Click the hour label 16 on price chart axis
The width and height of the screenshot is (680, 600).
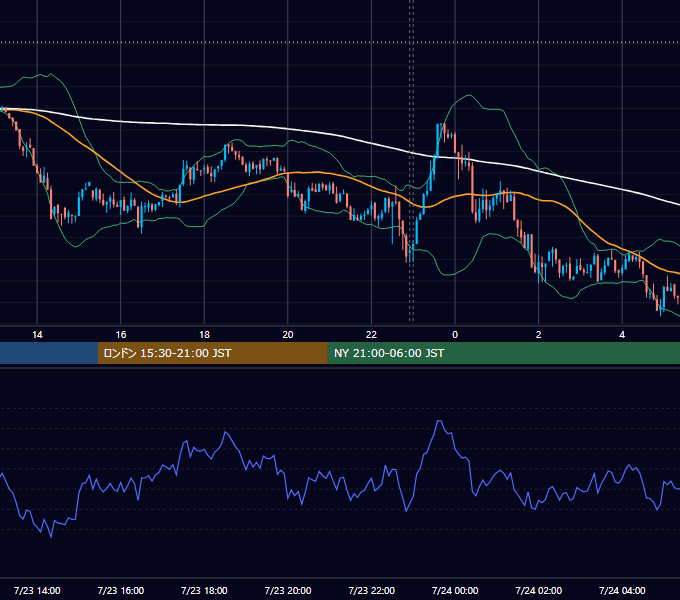click(121, 335)
